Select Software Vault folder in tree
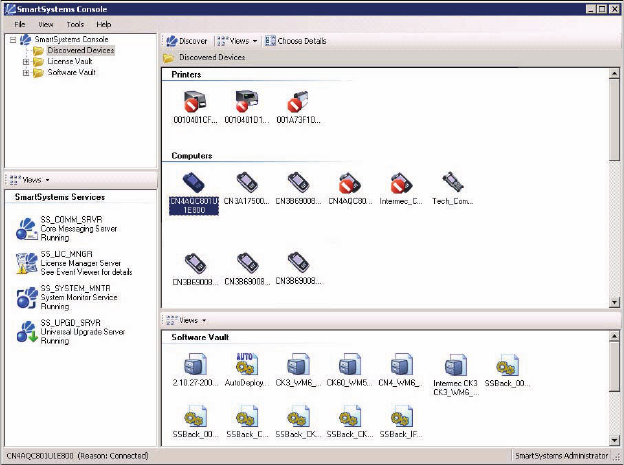 pyautogui.click(x=72, y=72)
